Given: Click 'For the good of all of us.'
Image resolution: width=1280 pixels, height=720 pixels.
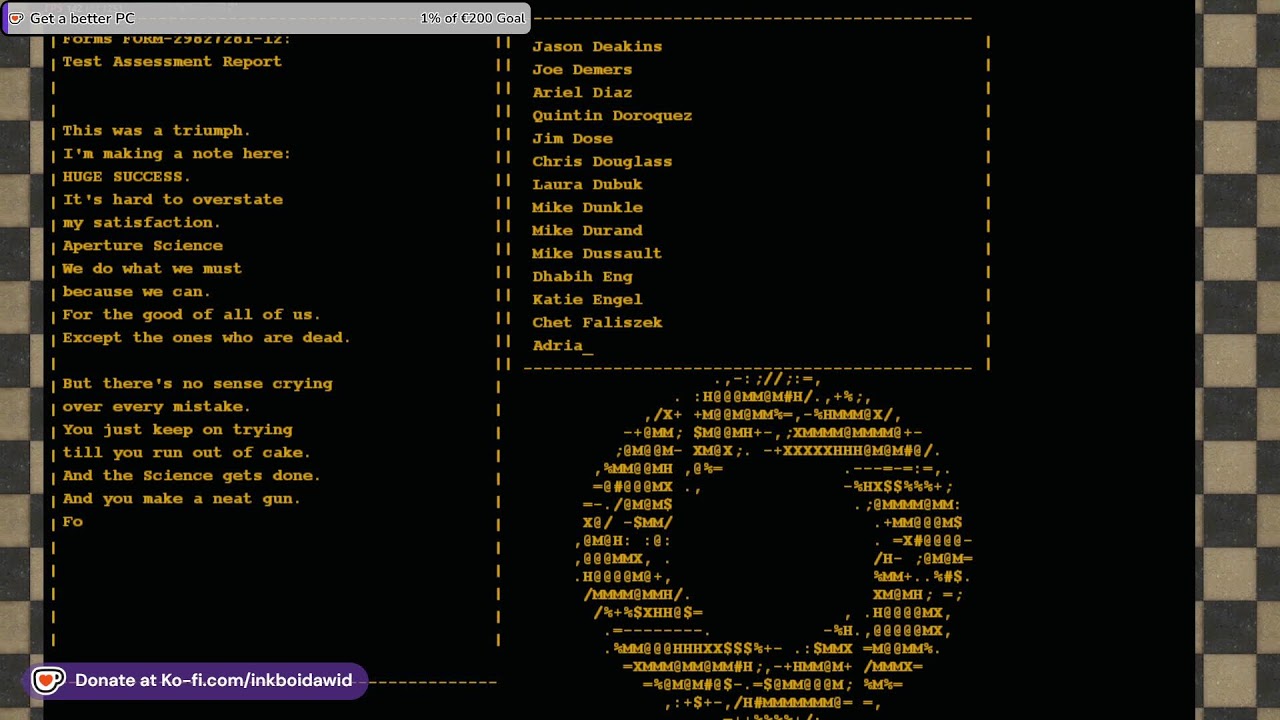Looking at the screenshot, I should [191, 315].
